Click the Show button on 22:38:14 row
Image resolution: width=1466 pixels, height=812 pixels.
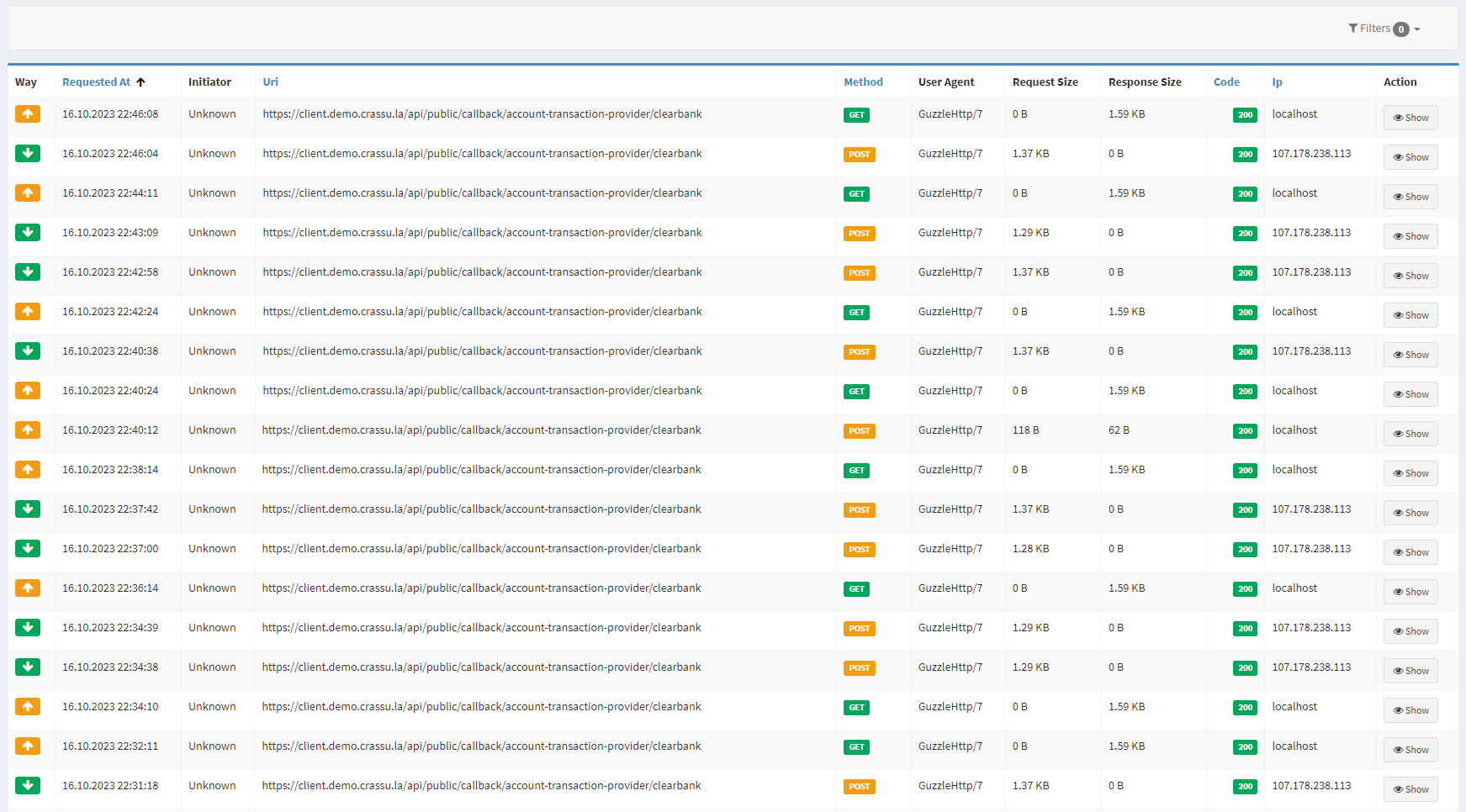point(1410,472)
